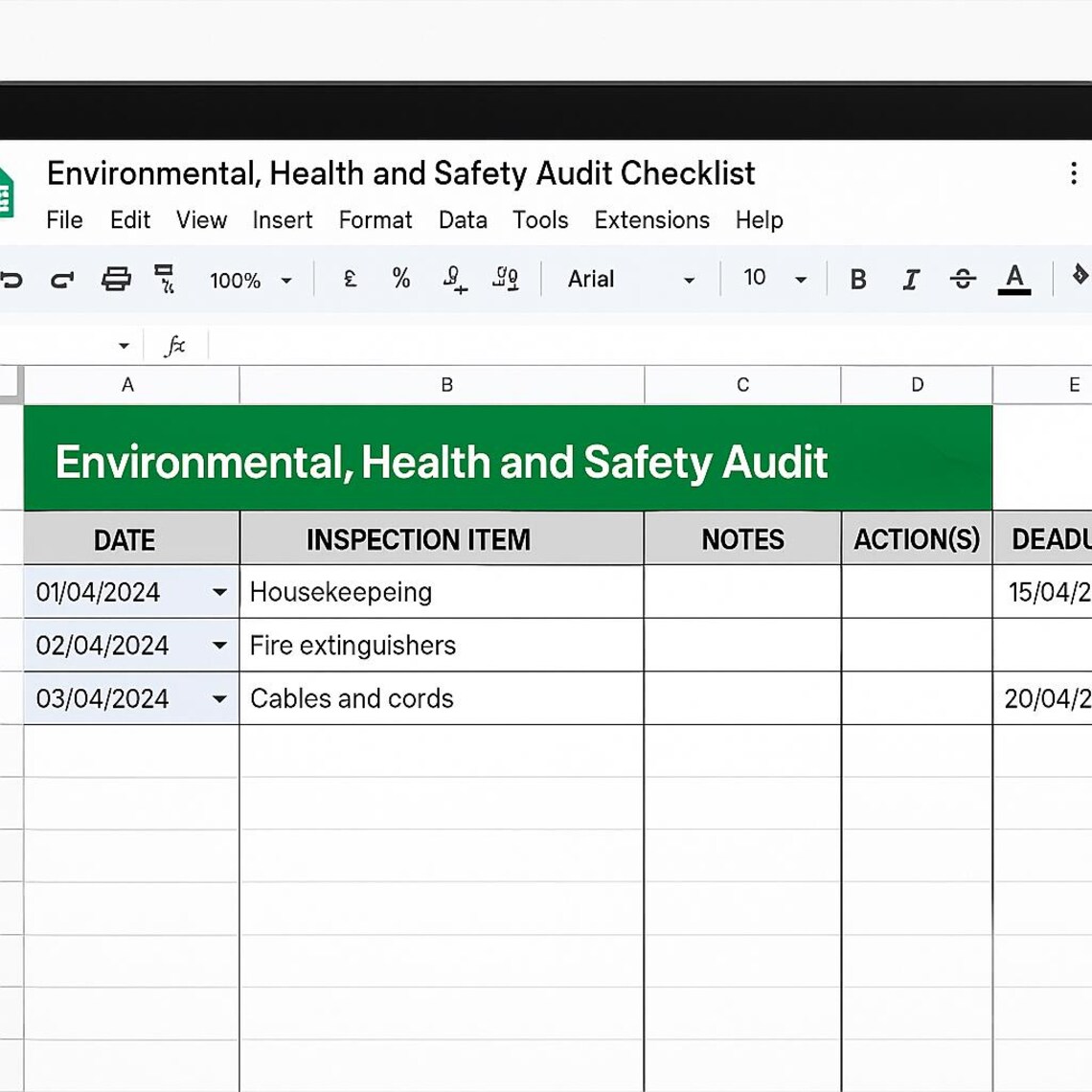The width and height of the screenshot is (1092, 1092).
Task: Click the increase decimal places icon
Action: point(507,280)
